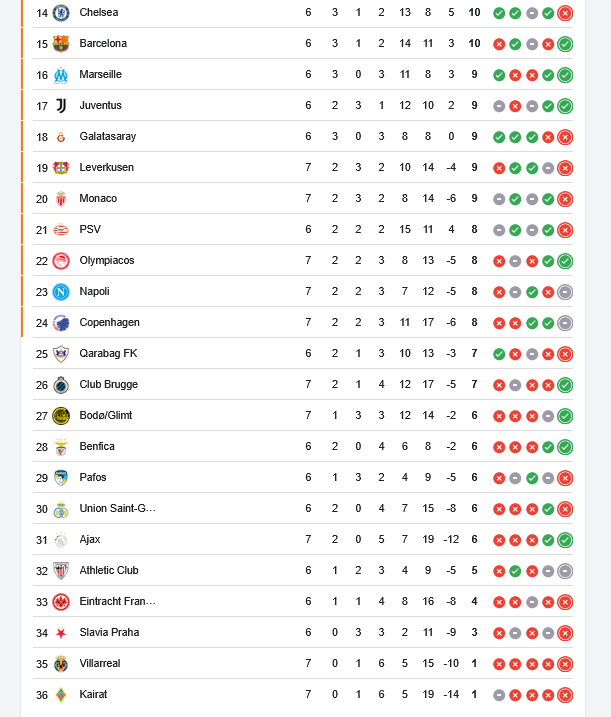Select the Juventus logo icon

pos(61,105)
